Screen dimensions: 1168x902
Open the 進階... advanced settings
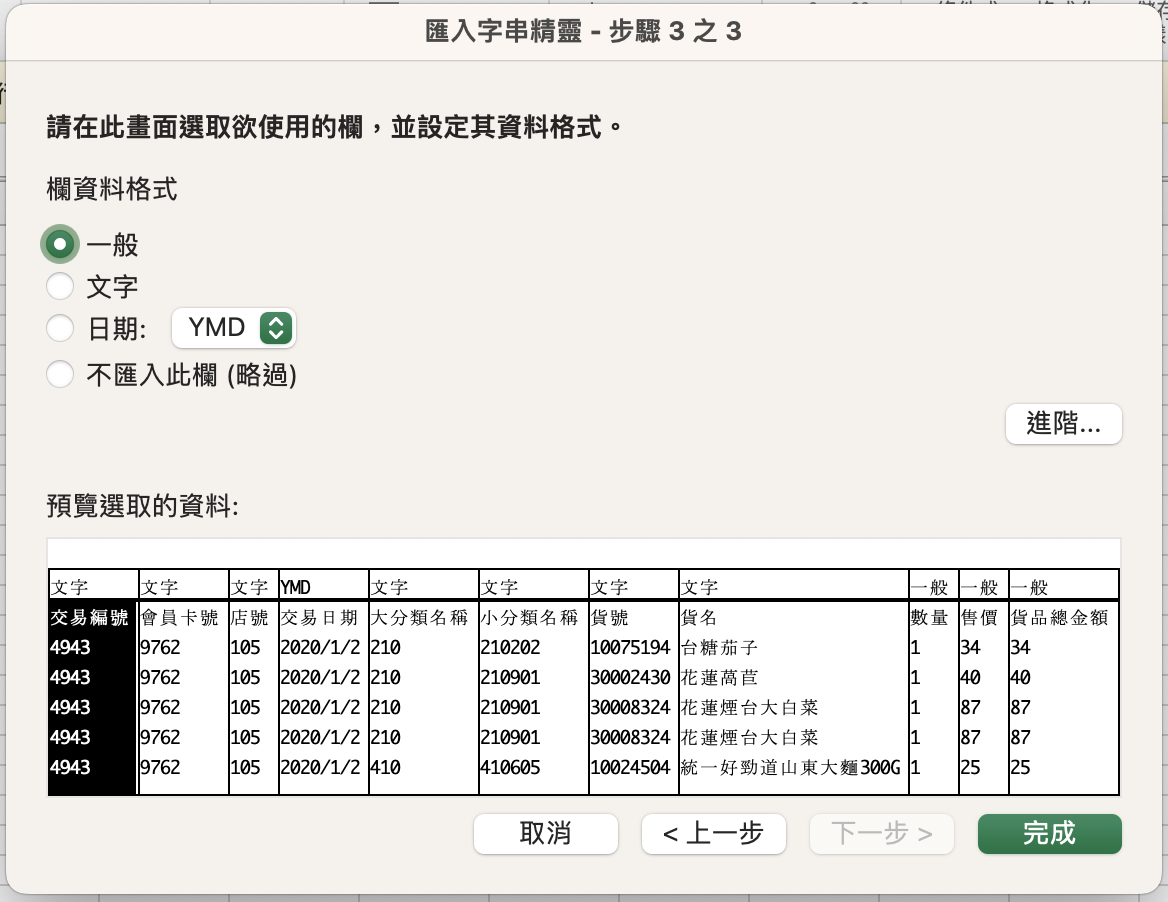(1063, 424)
